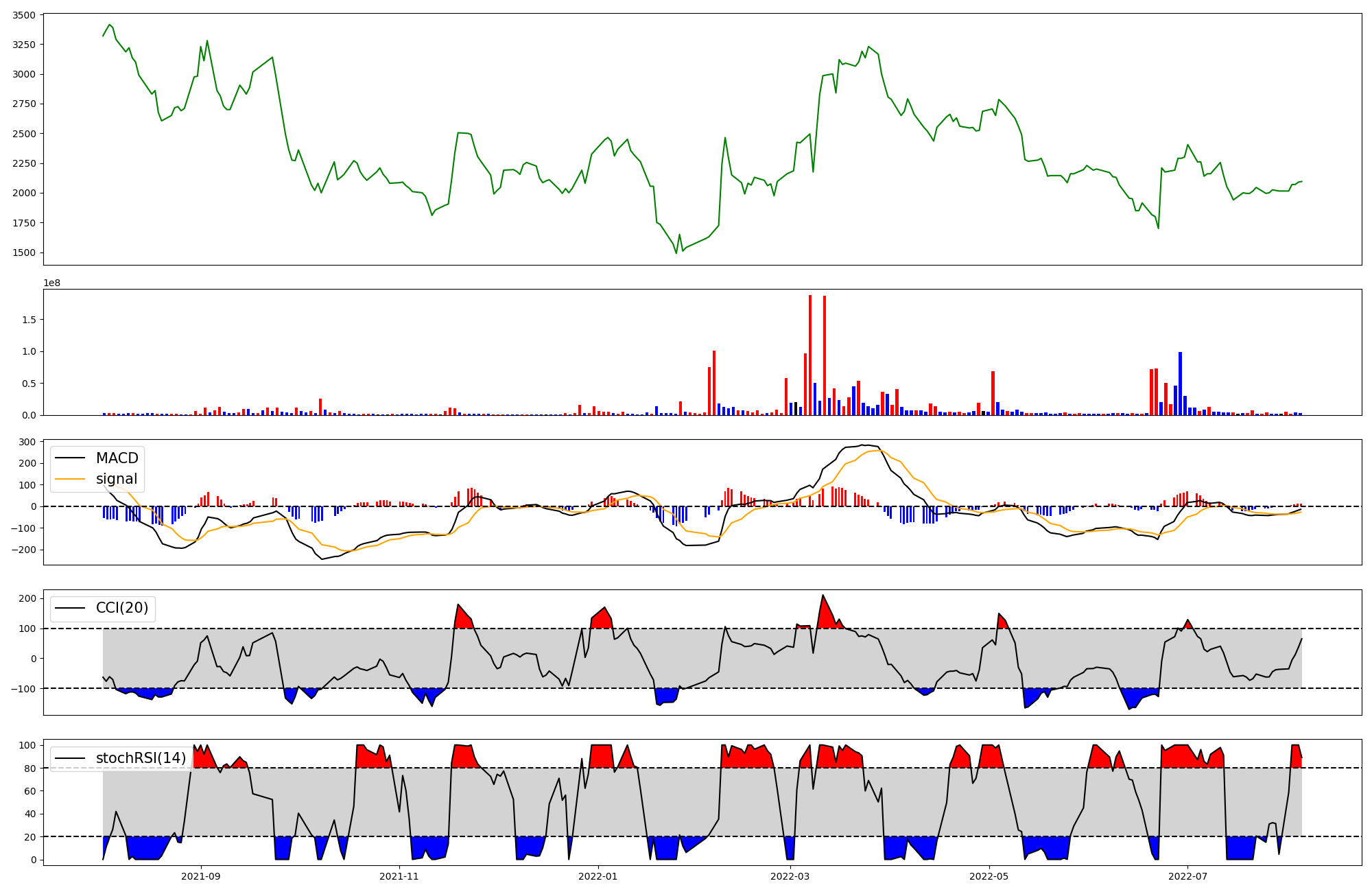This screenshot has width=1372, height=892.
Task: Click the orange signal line swatch in legend
Action: (x=70, y=479)
